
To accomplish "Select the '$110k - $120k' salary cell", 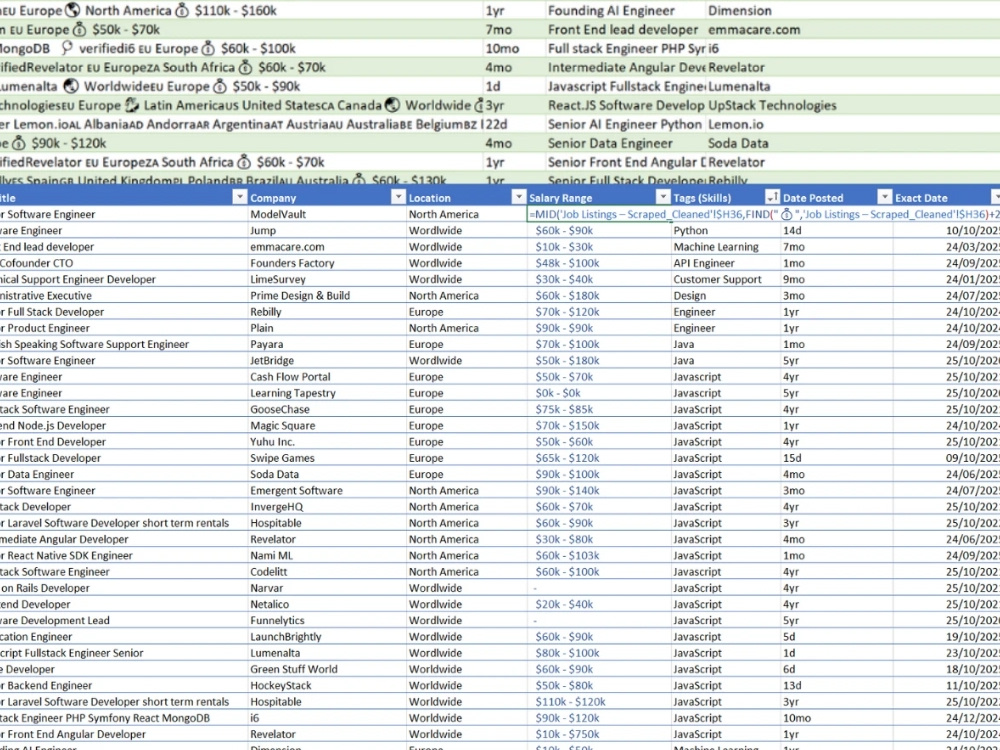I will tap(599, 702).
